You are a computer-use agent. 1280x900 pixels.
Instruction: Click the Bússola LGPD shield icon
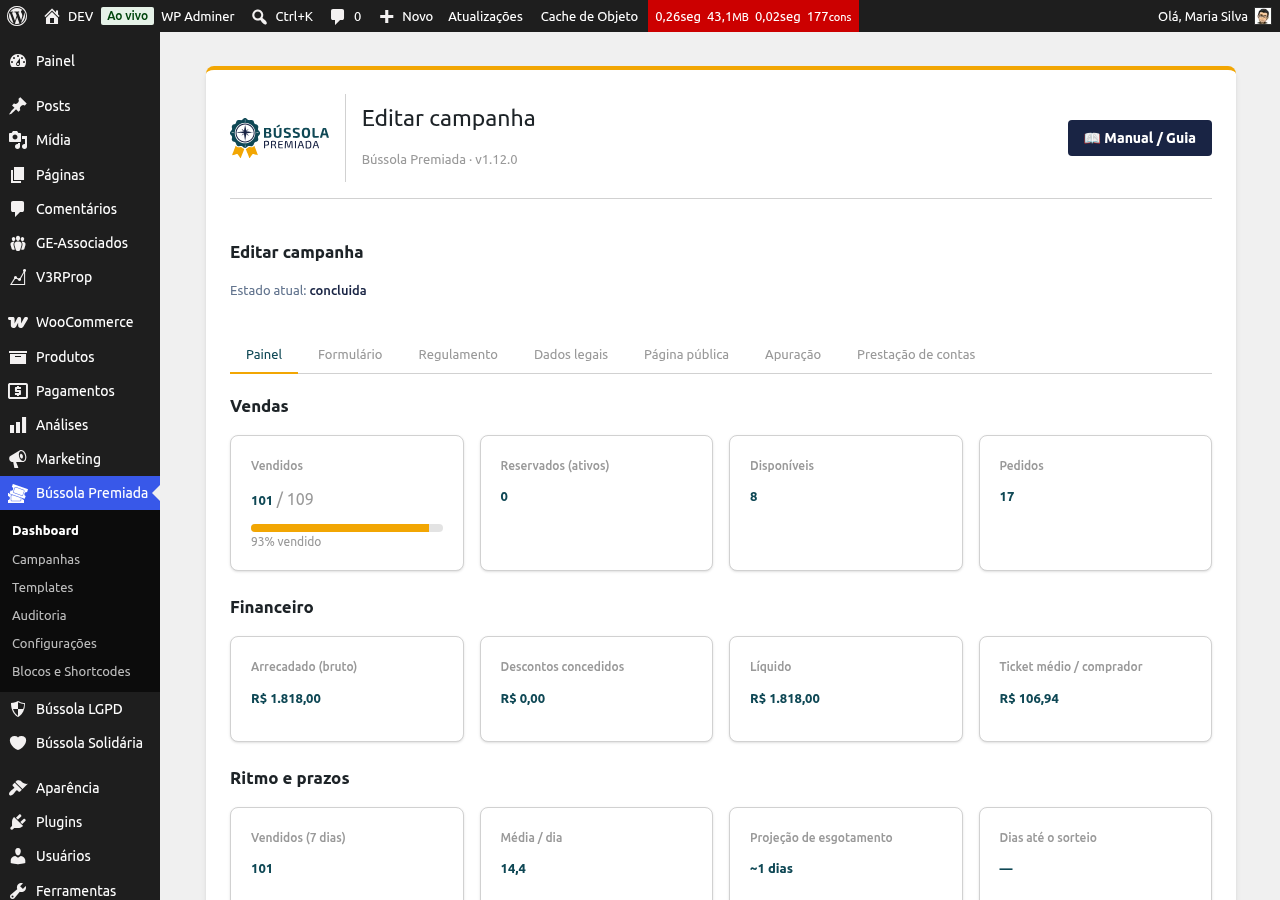point(18,709)
